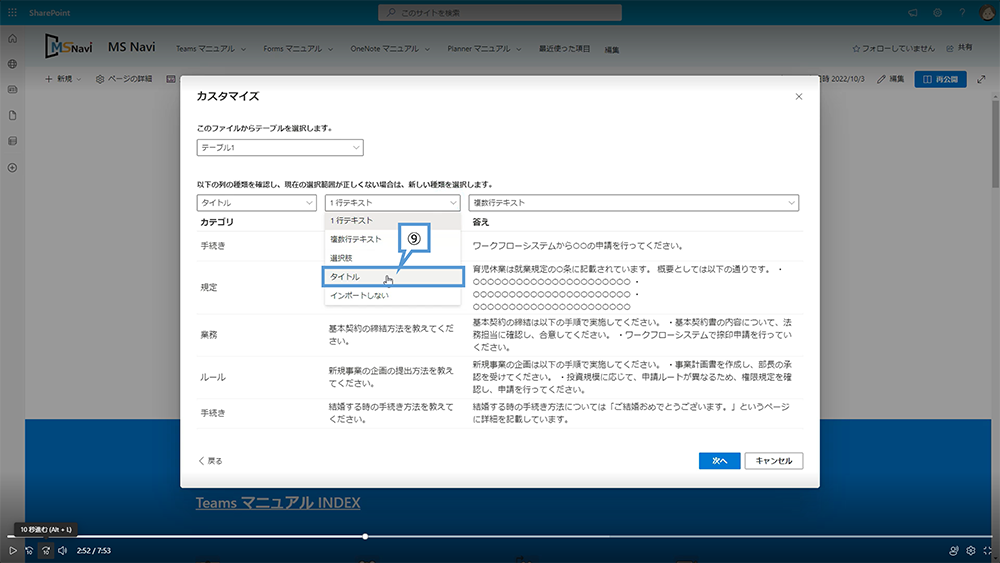Viewport: 1000px width, 563px height.
Task: Click the 次へ button
Action: click(719, 461)
